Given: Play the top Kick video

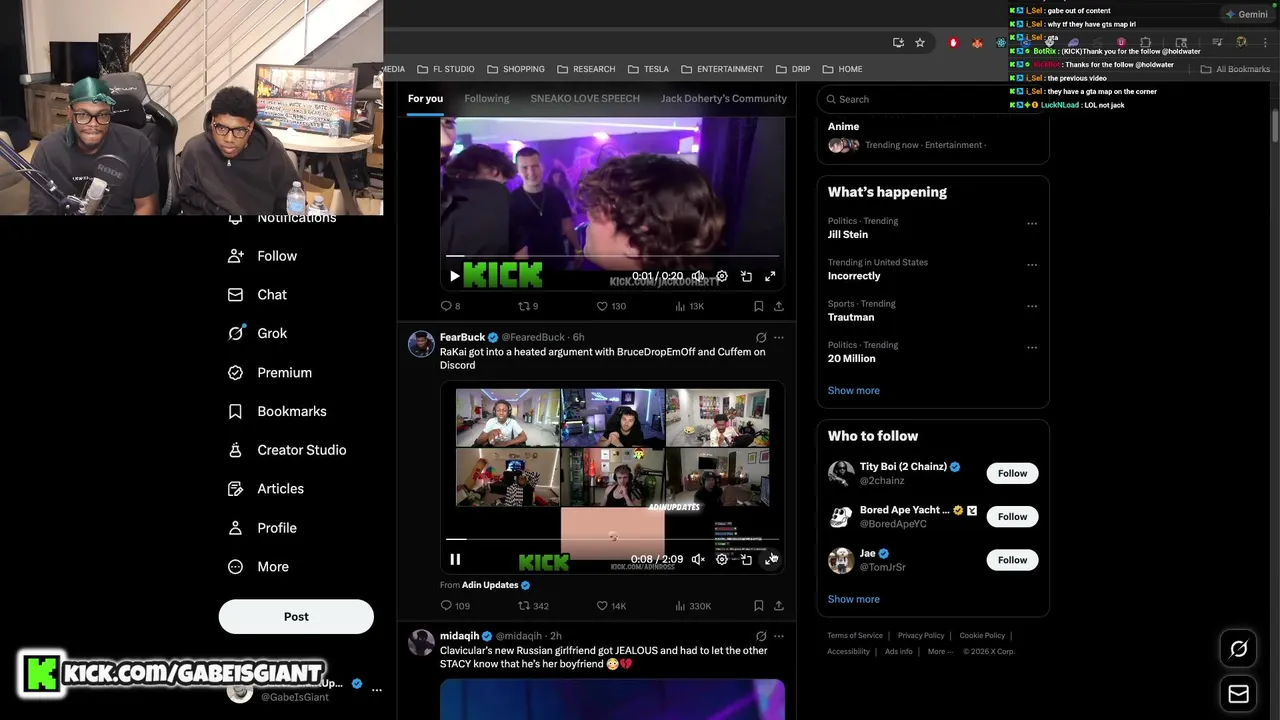Looking at the screenshot, I should (x=454, y=276).
